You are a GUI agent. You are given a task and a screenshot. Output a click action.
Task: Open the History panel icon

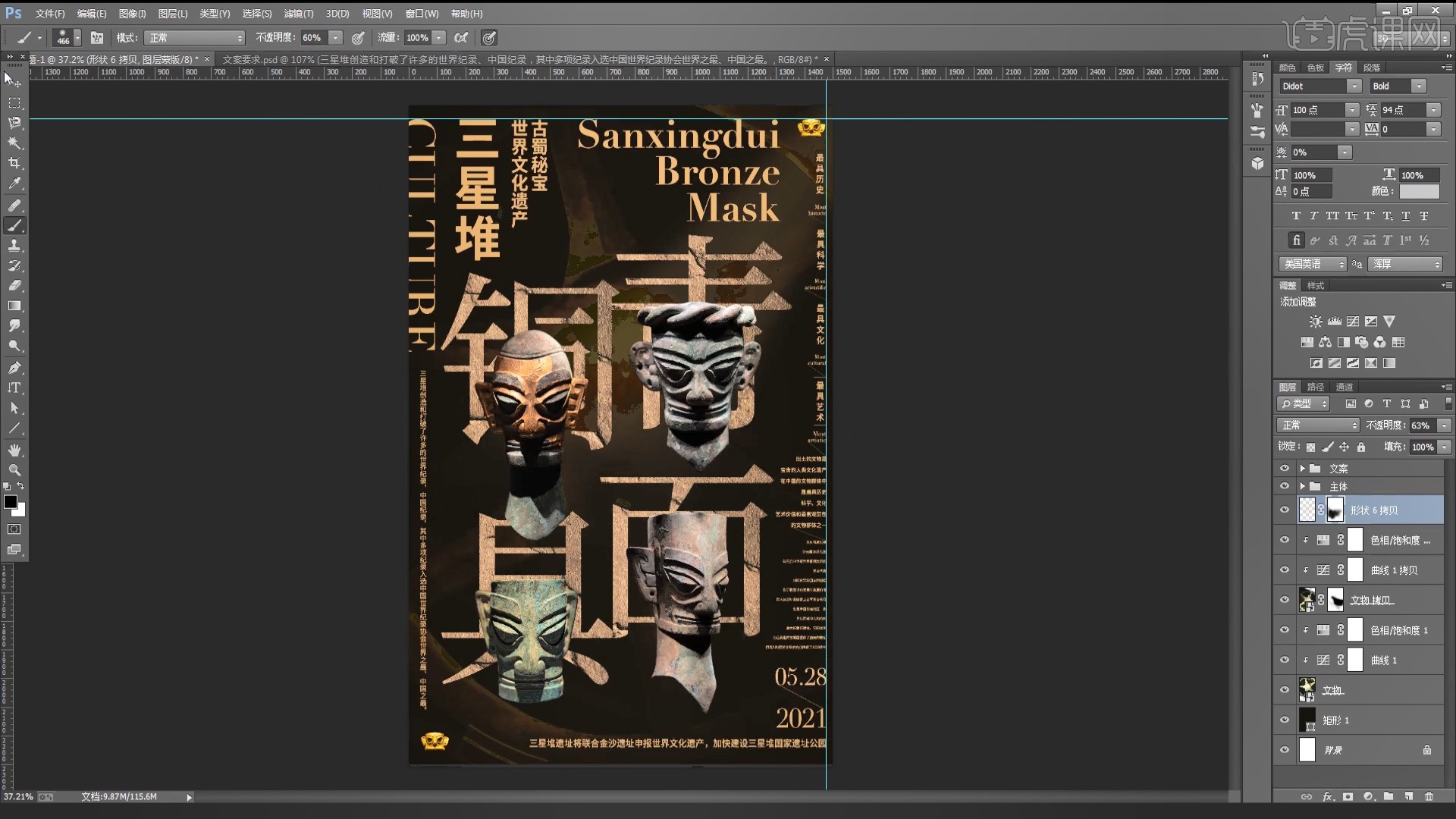[x=1257, y=79]
